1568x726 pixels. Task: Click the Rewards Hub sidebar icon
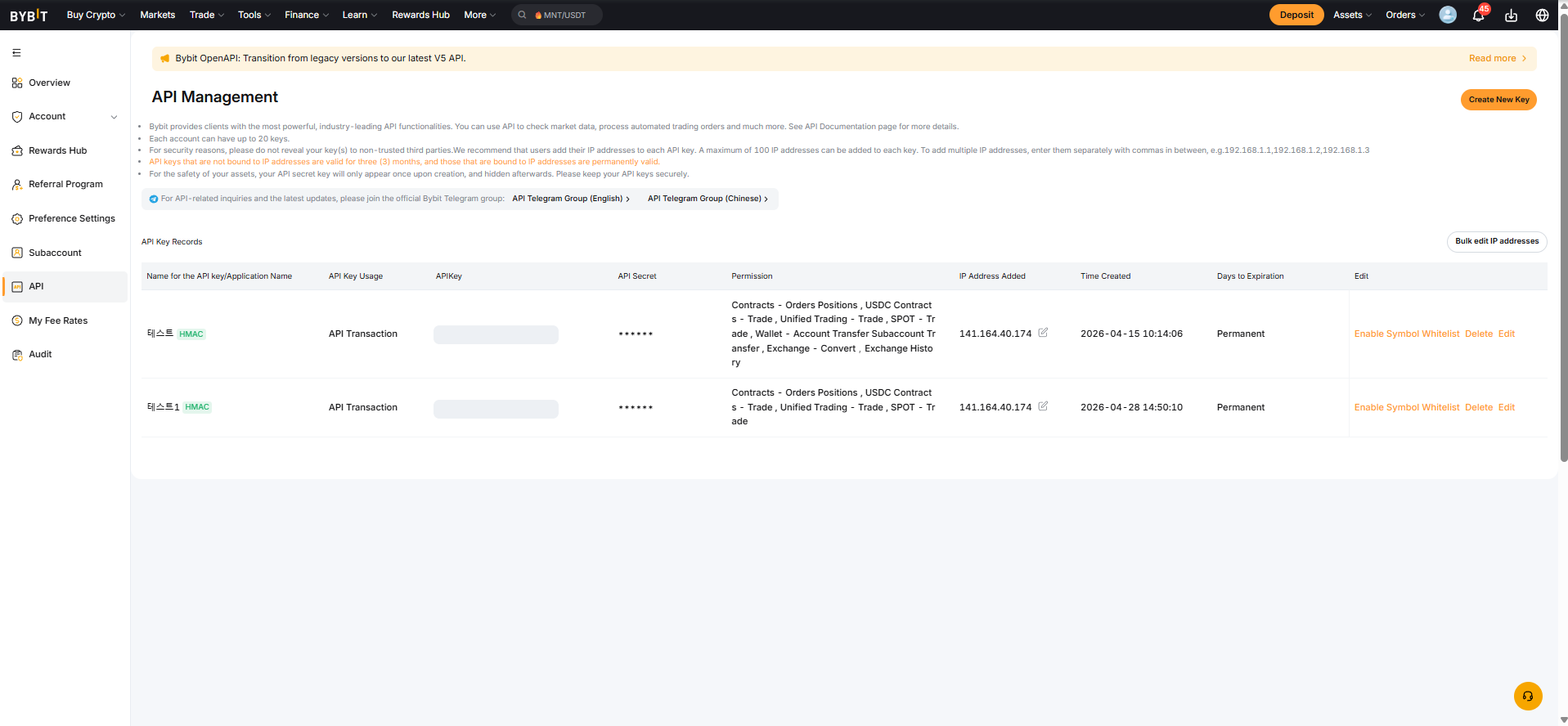tap(17, 150)
